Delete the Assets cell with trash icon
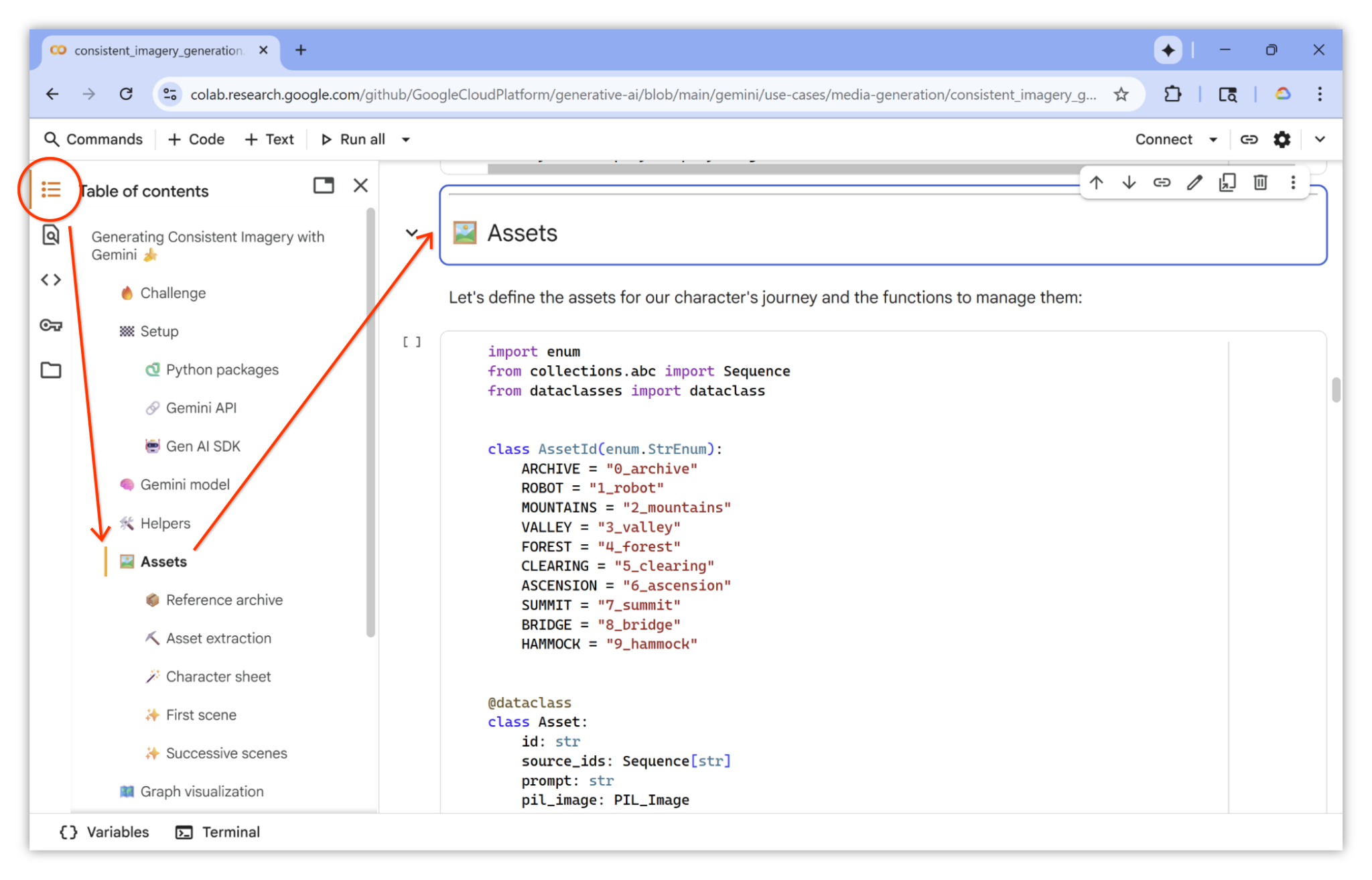The width and height of the screenshot is (1372, 880). pyautogui.click(x=1260, y=182)
